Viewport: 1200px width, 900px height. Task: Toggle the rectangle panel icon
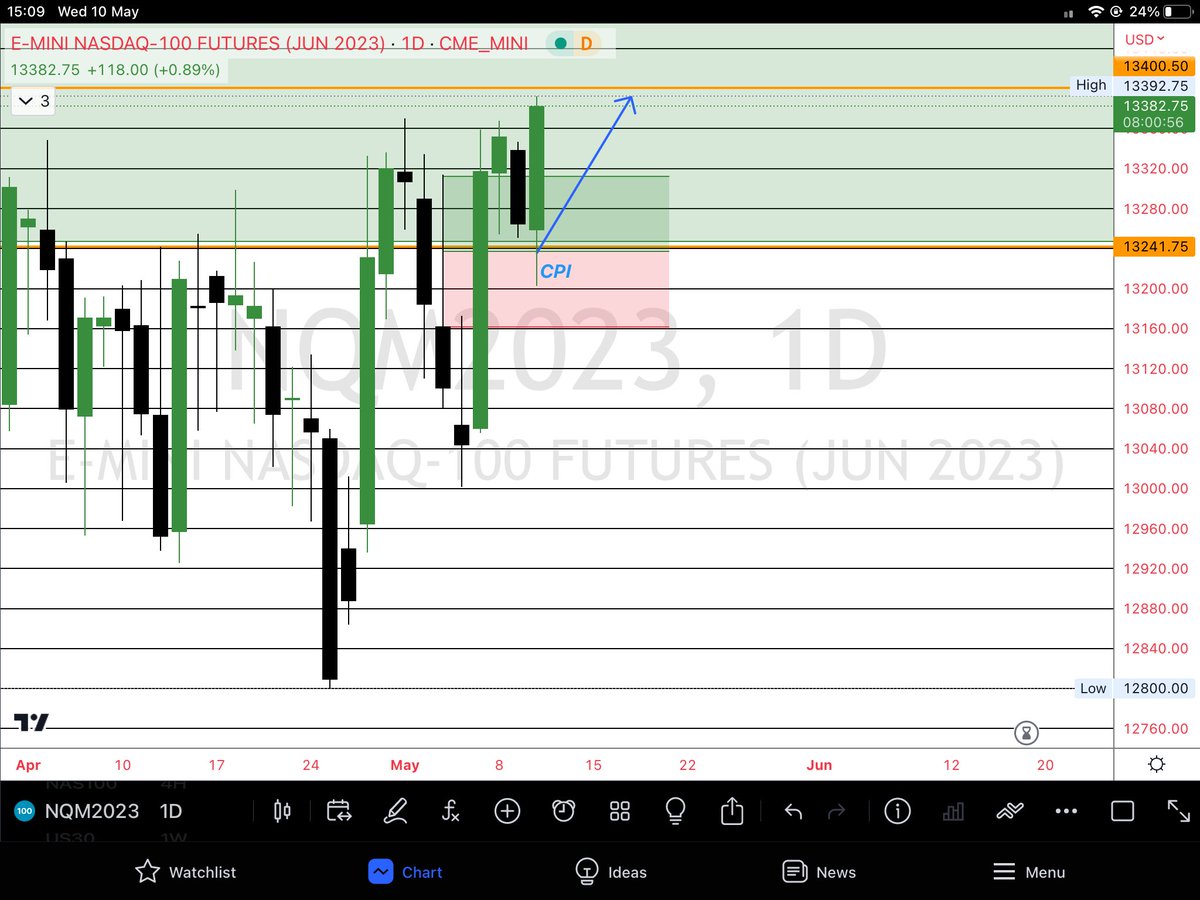(1122, 811)
